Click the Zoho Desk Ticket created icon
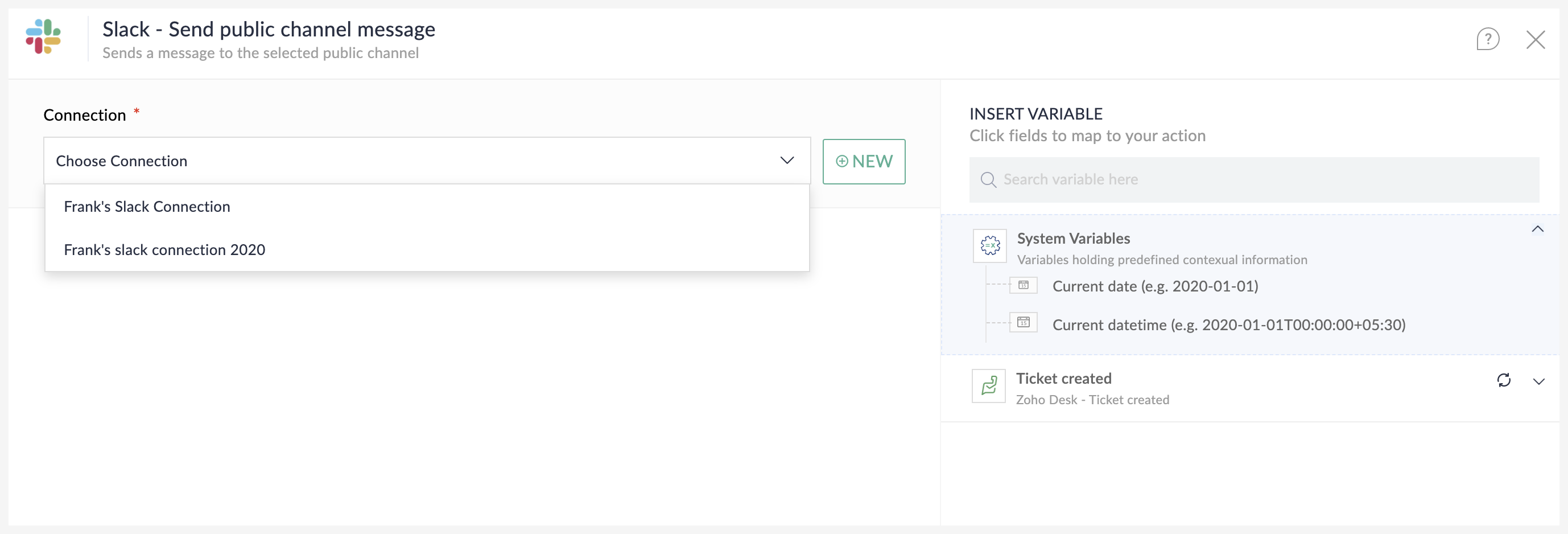This screenshot has width=1568, height=534. click(988, 386)
